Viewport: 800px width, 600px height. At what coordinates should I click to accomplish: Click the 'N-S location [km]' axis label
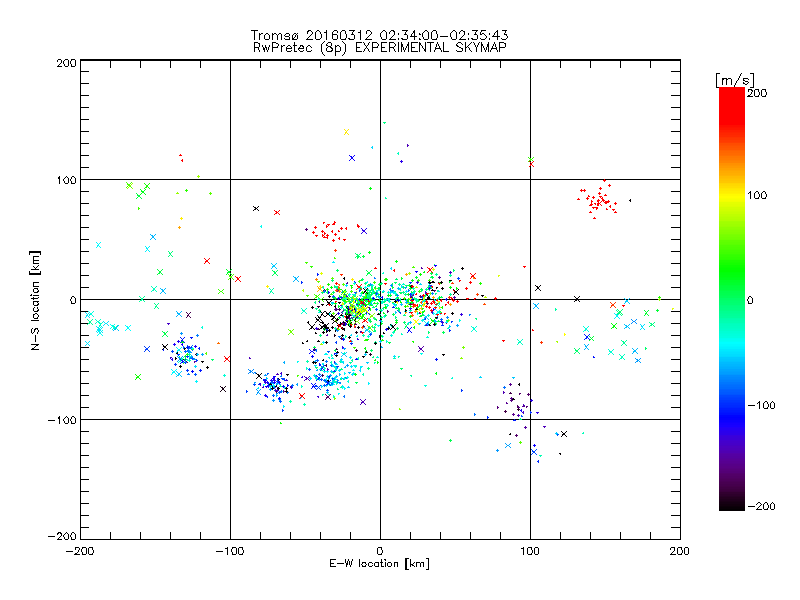tap(35, 300)
